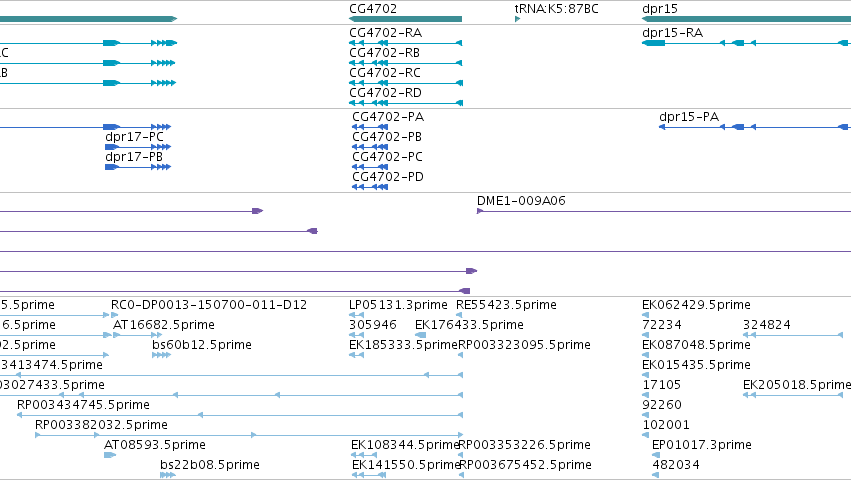The height and width of the screenshot is (480, 851).
Task: Click protein CG4702-PA label
Action: 388,117
